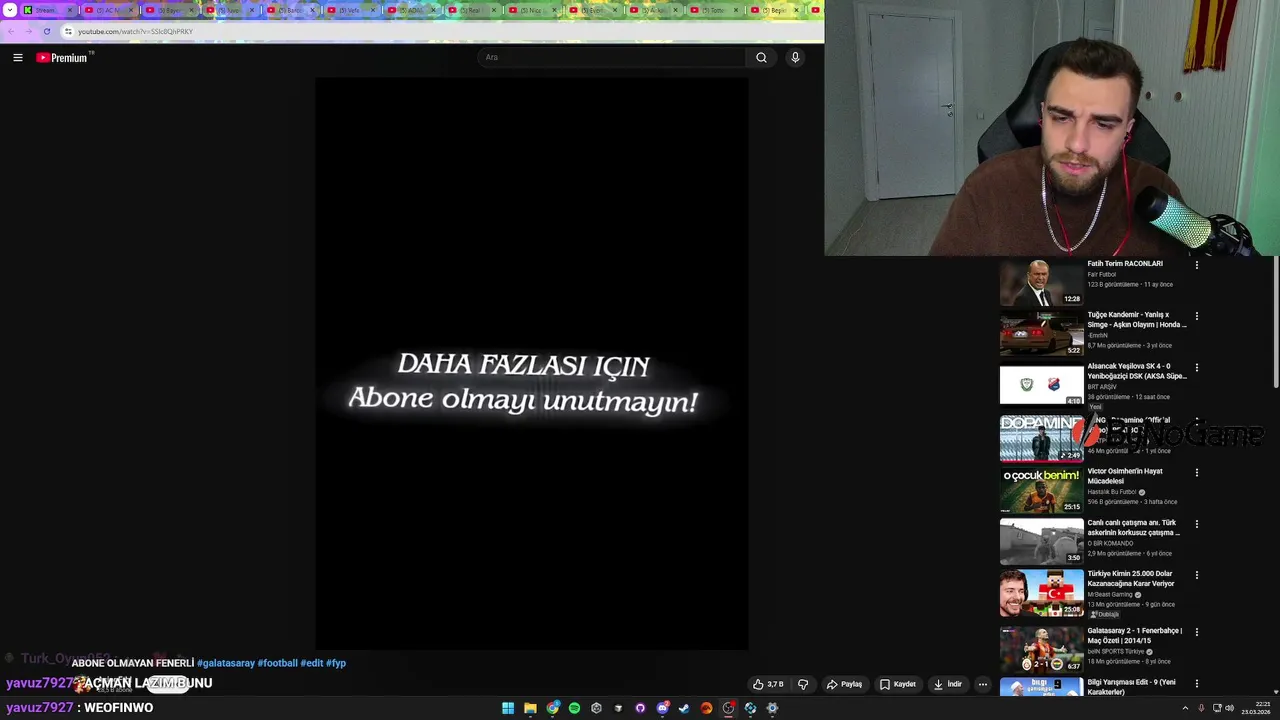Open more actions ellipsis below video
The height and width of the screenshot is (720, 1280).
click(x=982, y=684)
